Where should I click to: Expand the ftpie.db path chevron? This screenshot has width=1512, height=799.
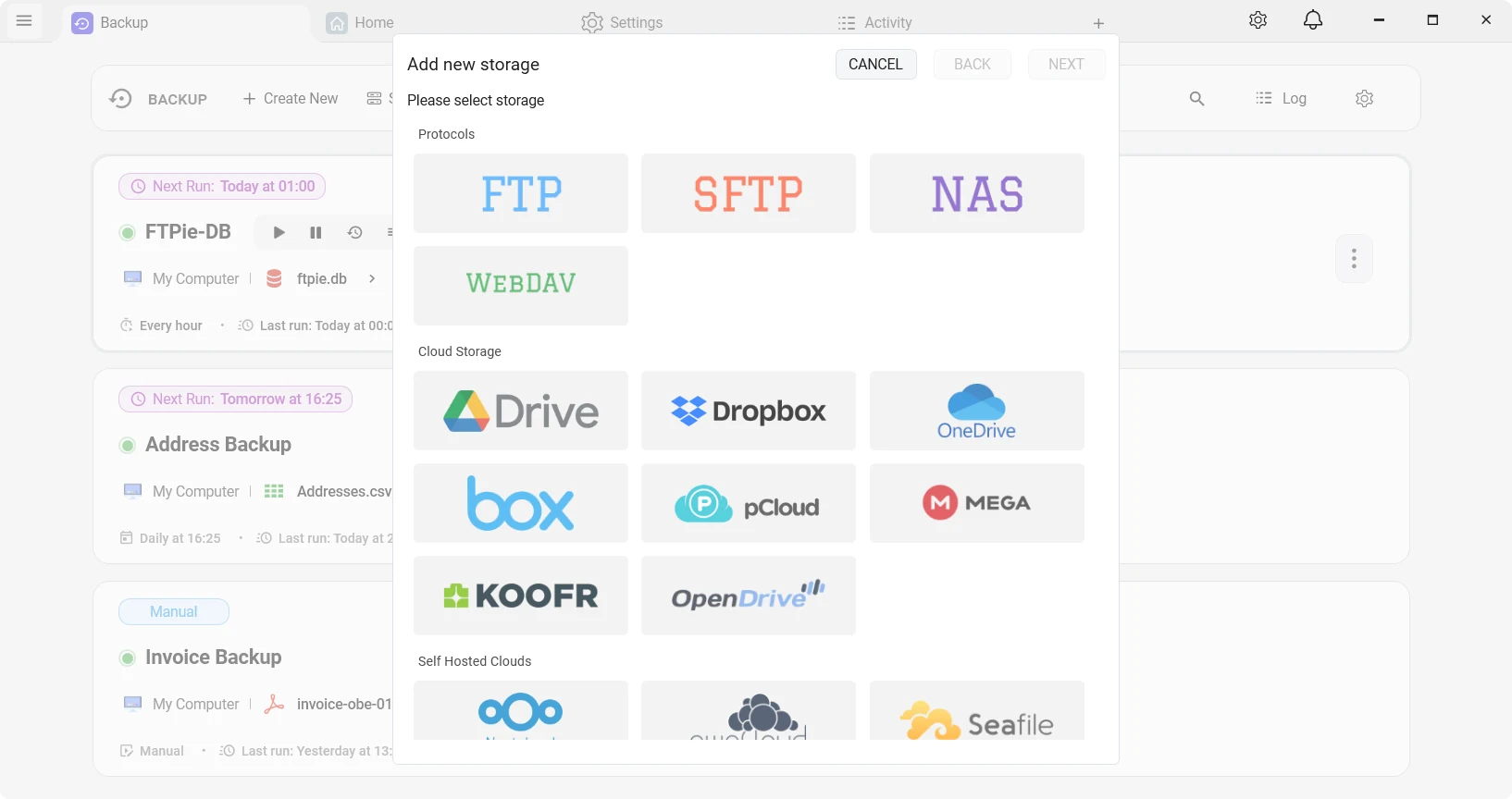pyautogui.click(x=372, y=278)
